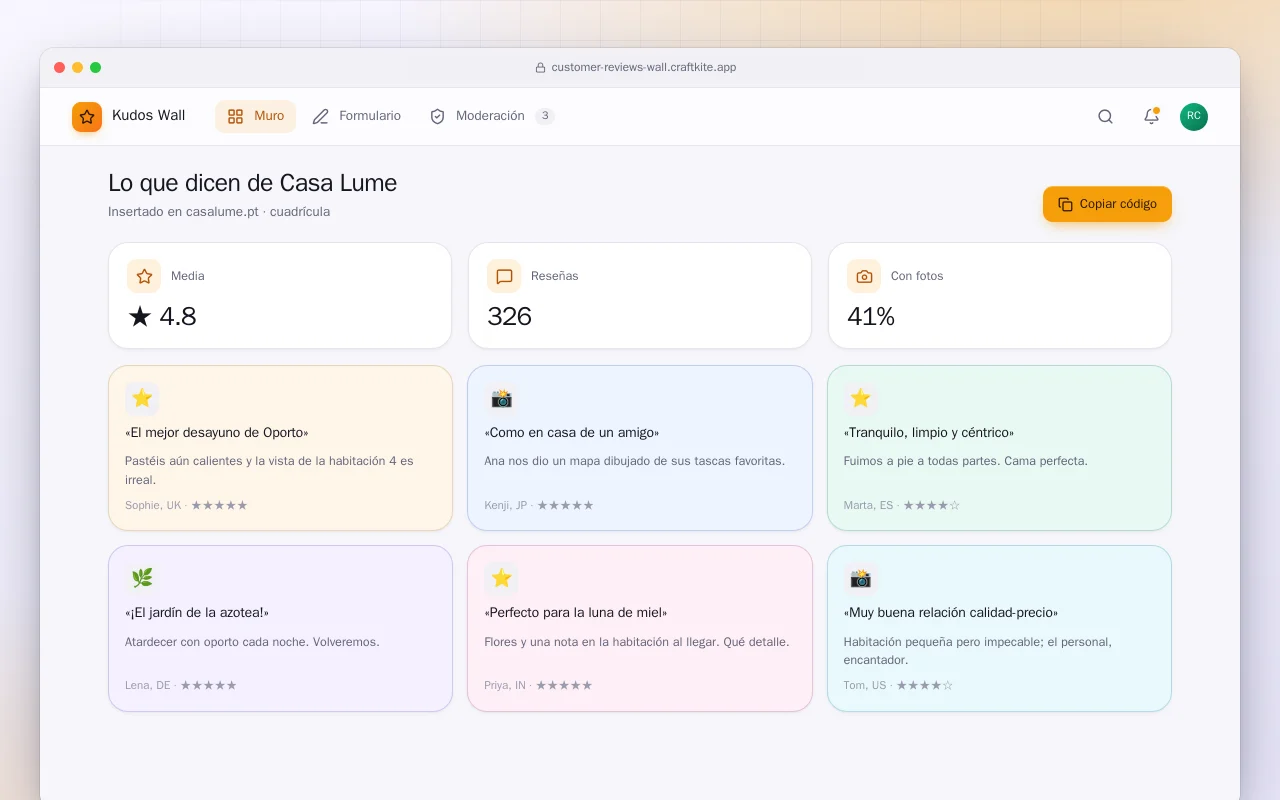This screenshot has height=800, width=1280.
Task: Click the Kudos Wall brand name
Action: click(148, 116)
